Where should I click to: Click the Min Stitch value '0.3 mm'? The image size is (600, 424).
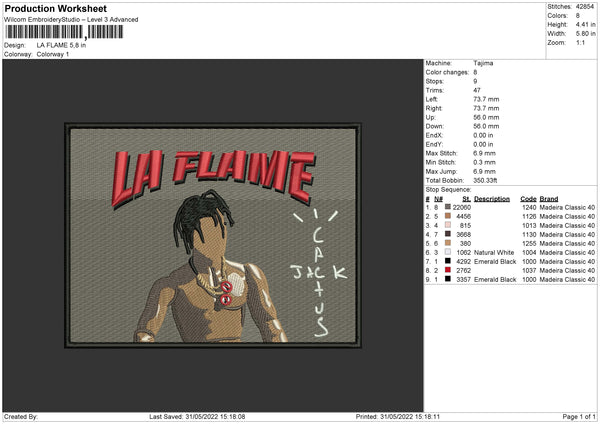tap(484, 162)
